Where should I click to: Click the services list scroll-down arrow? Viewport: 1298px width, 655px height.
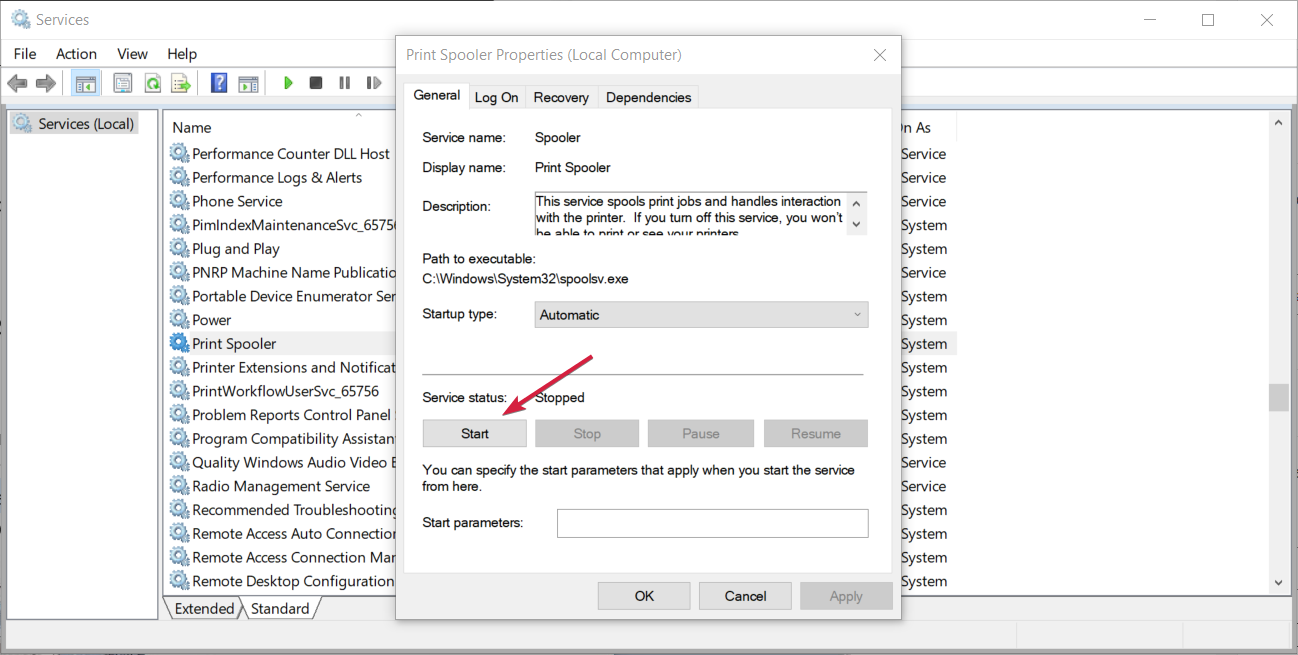click(x=1278, y=582)
